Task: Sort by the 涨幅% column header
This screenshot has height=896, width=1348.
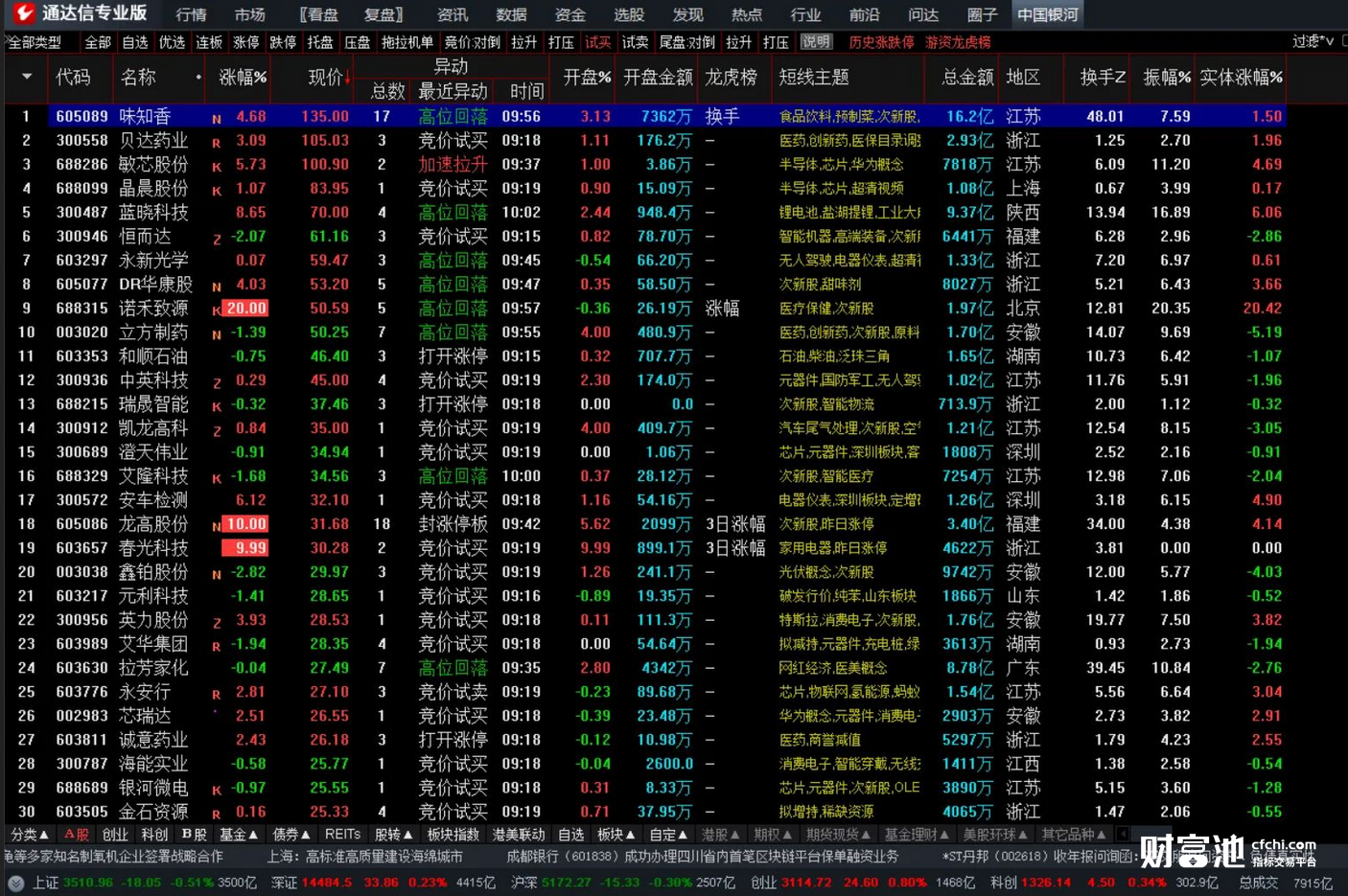Action: pyautogui.click(x=243, y=78)
